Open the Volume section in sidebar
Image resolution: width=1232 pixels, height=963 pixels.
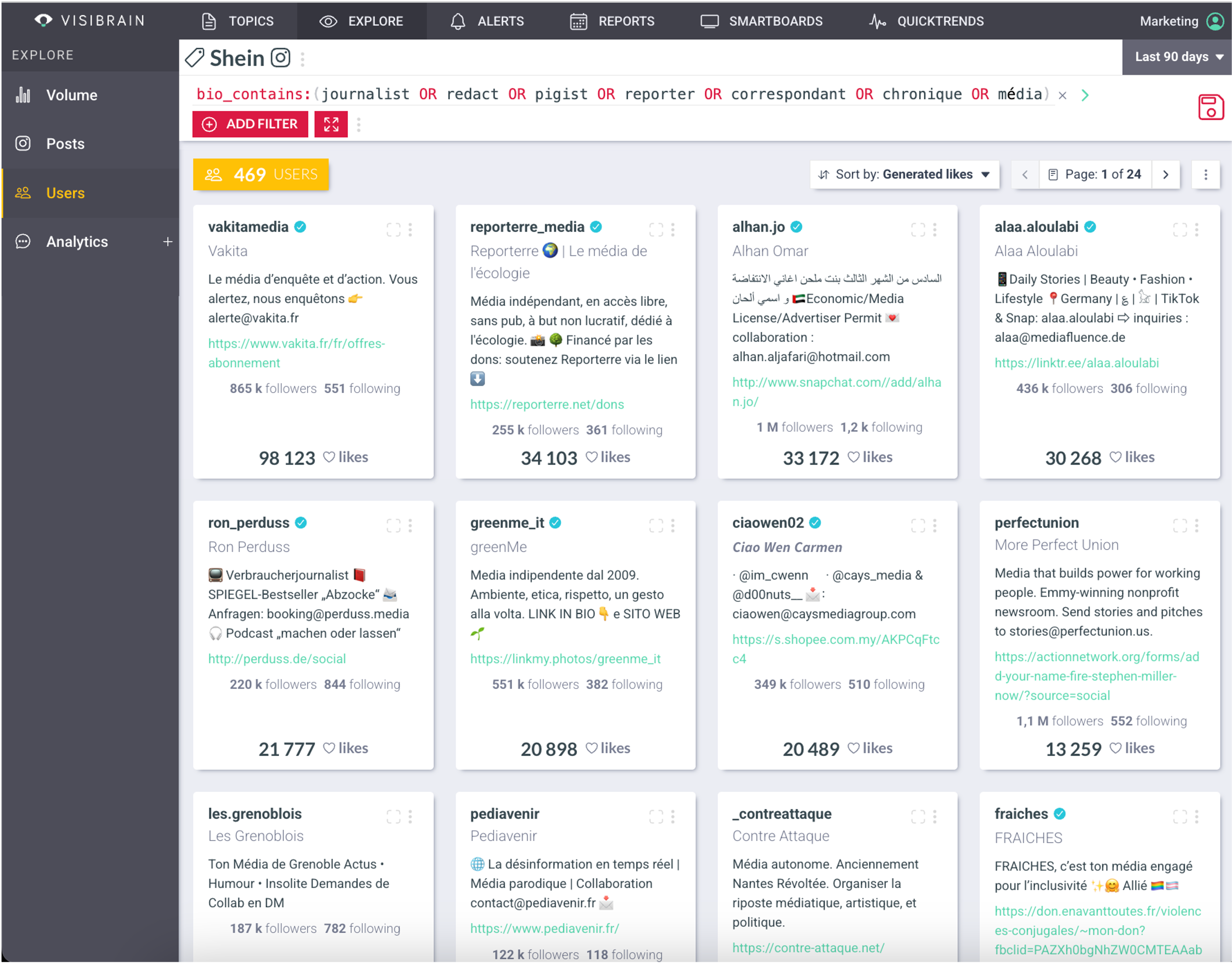pyautogui.click(x=71, y=95)
